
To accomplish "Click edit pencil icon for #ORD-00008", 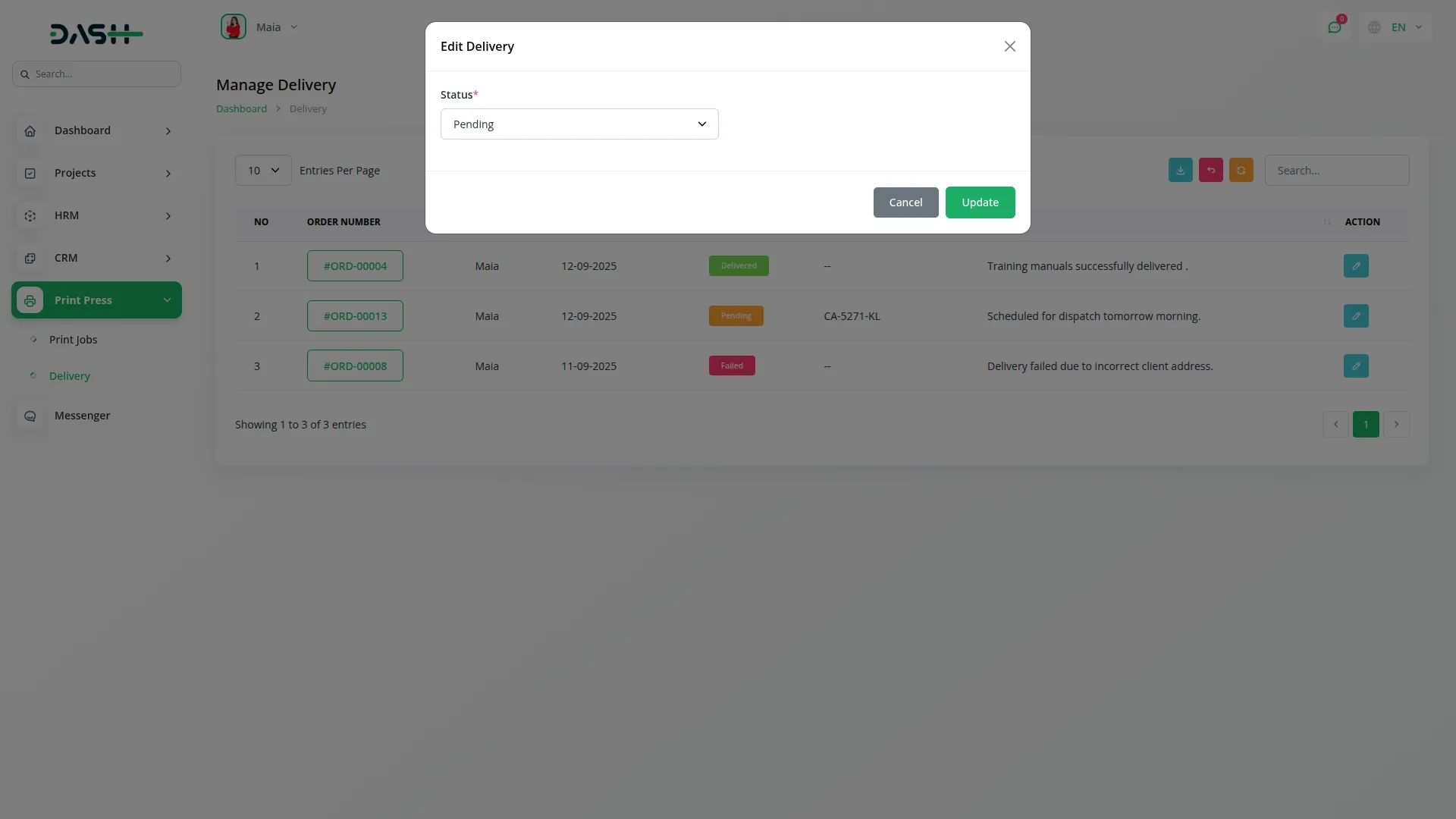I will 1356,366.
